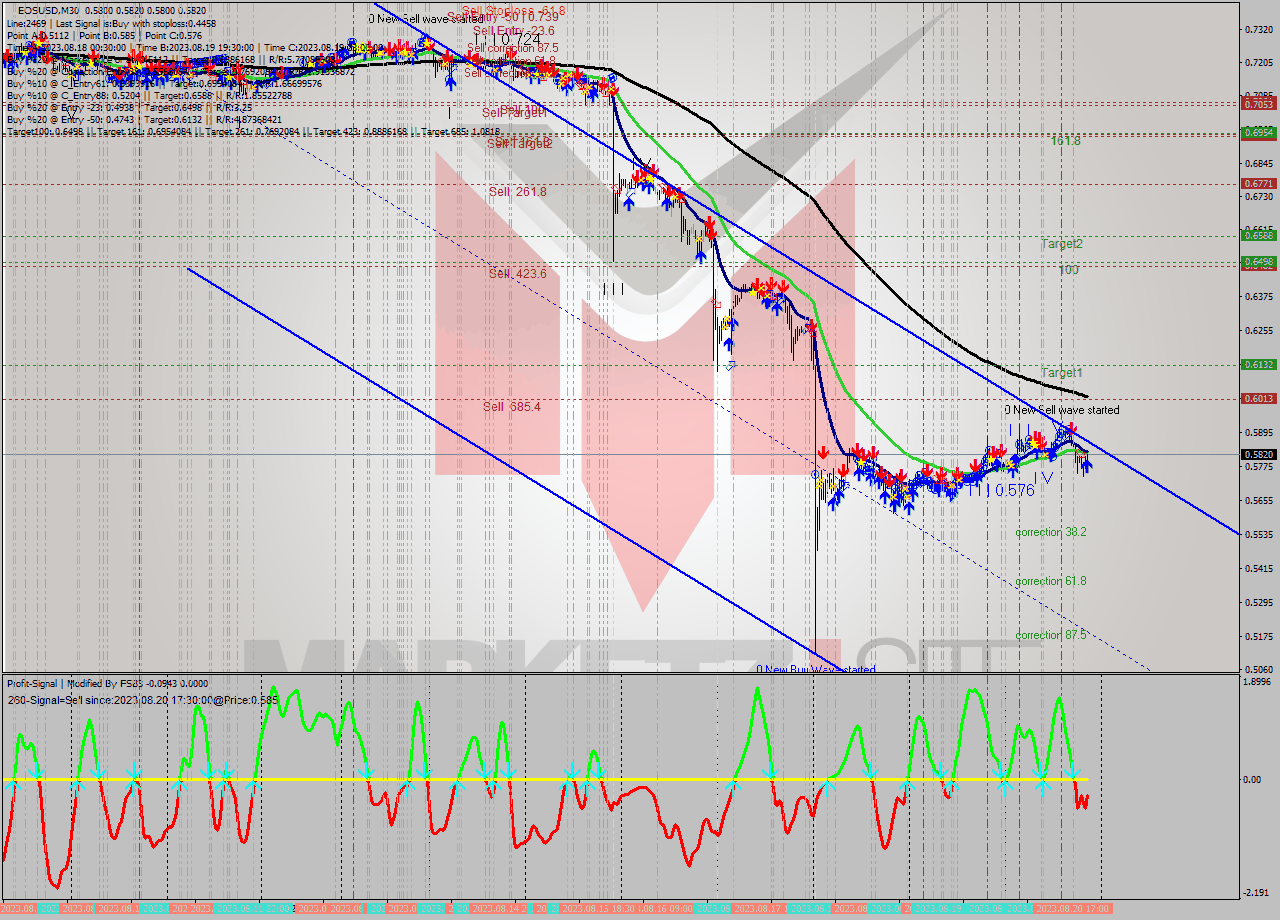Click the Sell Stoploss -61.8 label
This screenshot has width=1280, height=920.
pos(513,10)
